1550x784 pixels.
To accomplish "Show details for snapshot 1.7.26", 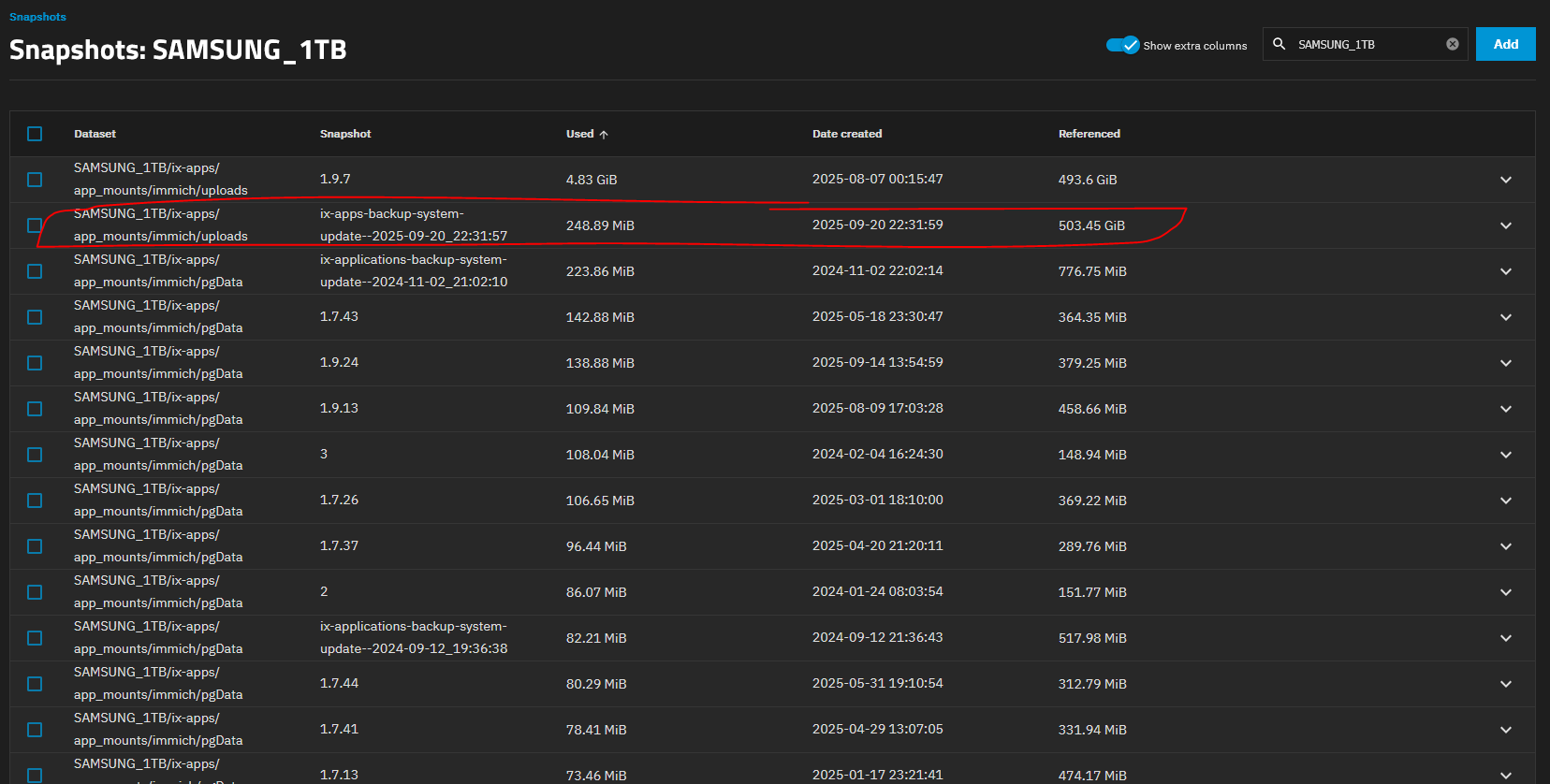I will click(1506, 501).
